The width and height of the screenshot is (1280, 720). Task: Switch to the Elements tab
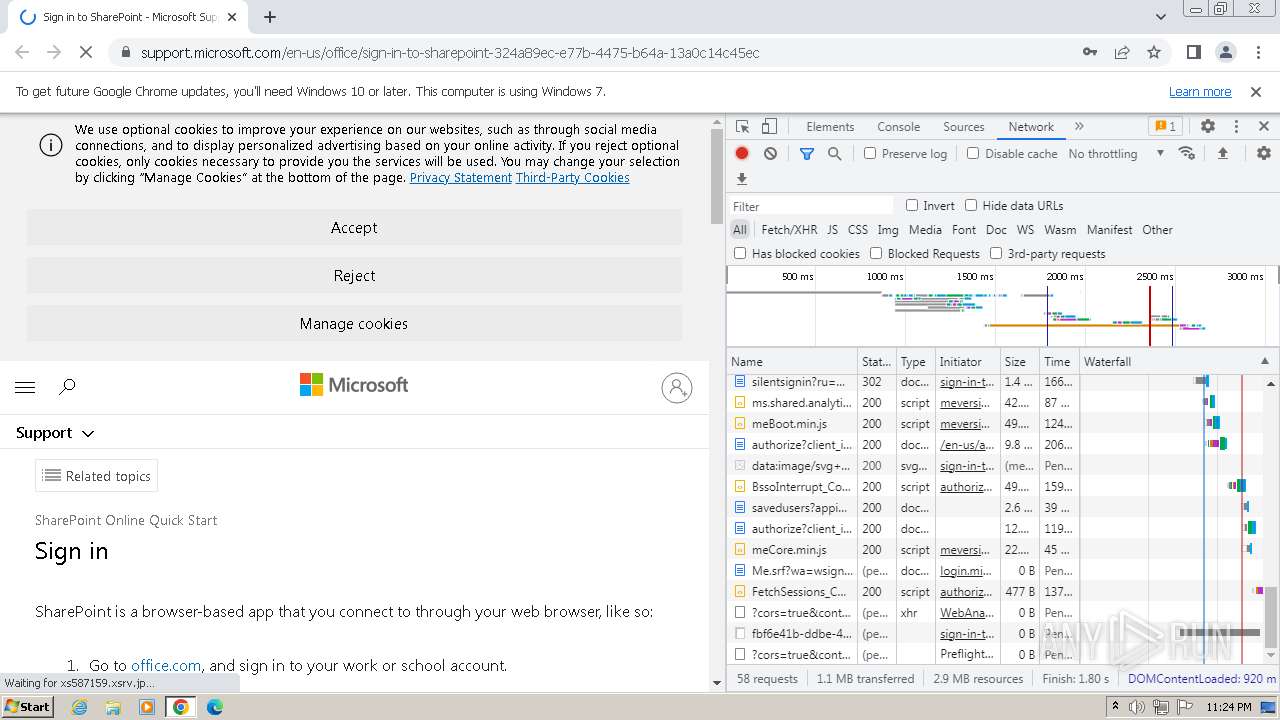coord(830,127)
